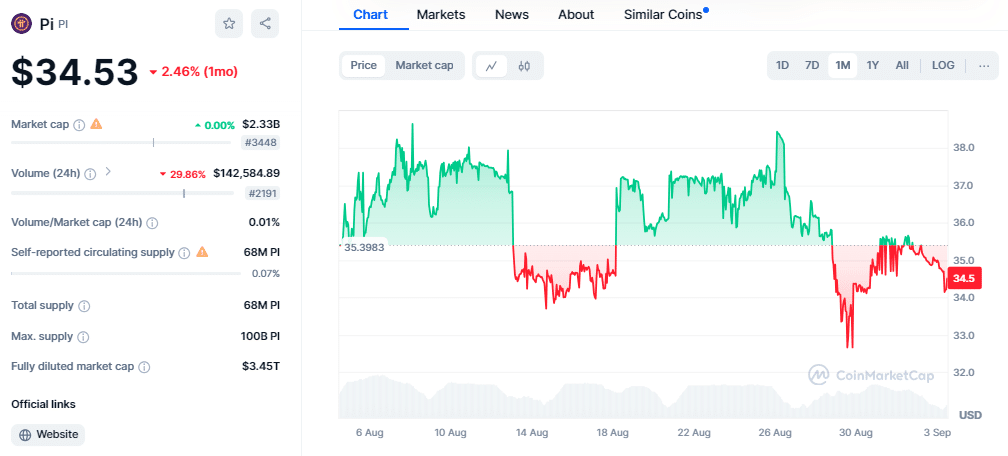Switch to candlestick chart icon

click(524, 66)
